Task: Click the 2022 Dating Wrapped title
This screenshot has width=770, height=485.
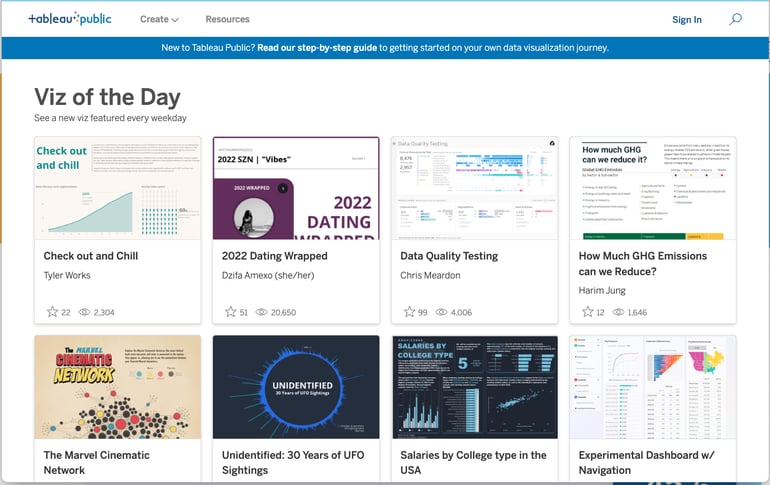Action: (x=275, y=256)
